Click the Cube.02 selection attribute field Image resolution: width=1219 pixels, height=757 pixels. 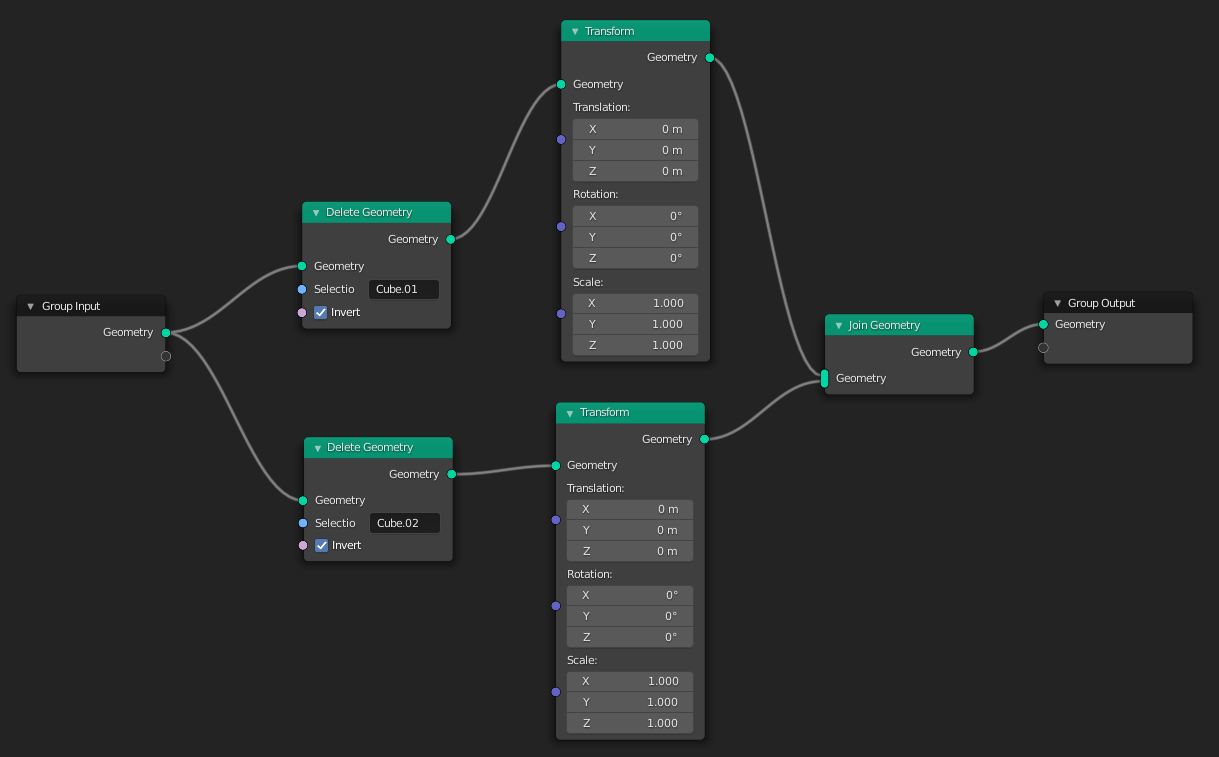pos(405,523)
